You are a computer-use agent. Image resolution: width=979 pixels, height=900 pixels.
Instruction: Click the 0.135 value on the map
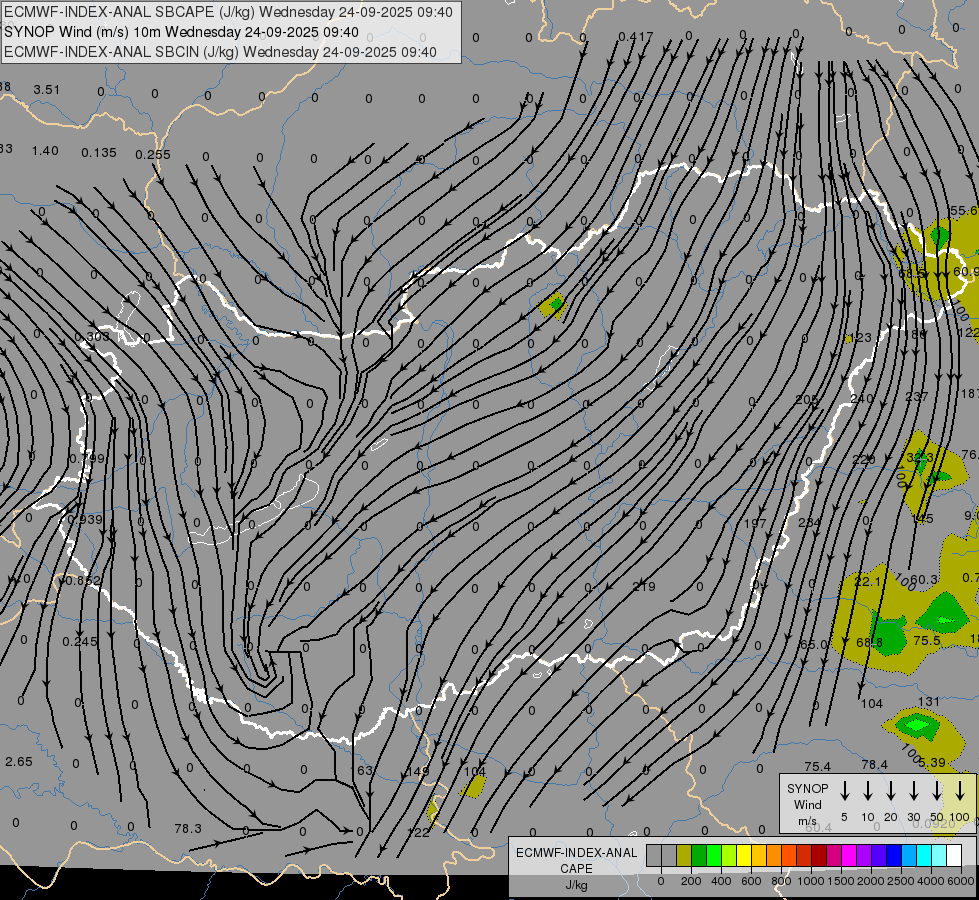[99, 152]
